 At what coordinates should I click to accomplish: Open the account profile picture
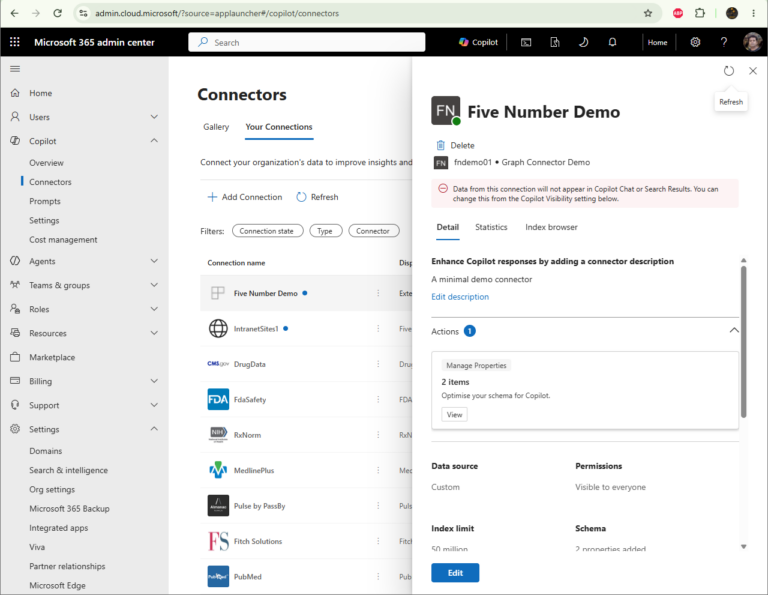pos(752,42)
